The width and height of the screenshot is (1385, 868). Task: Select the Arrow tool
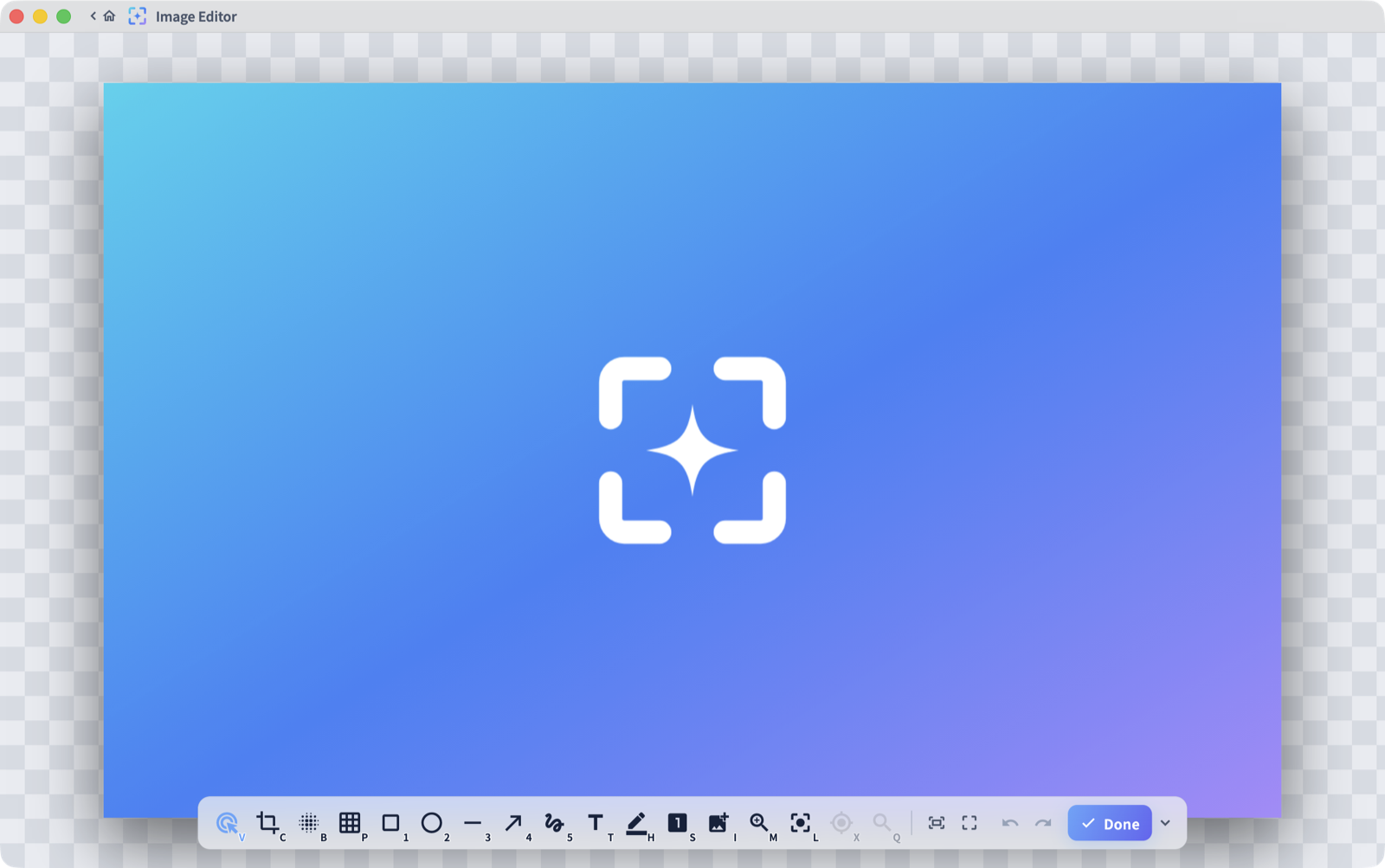pyautogui.click(x=513, y=823)
